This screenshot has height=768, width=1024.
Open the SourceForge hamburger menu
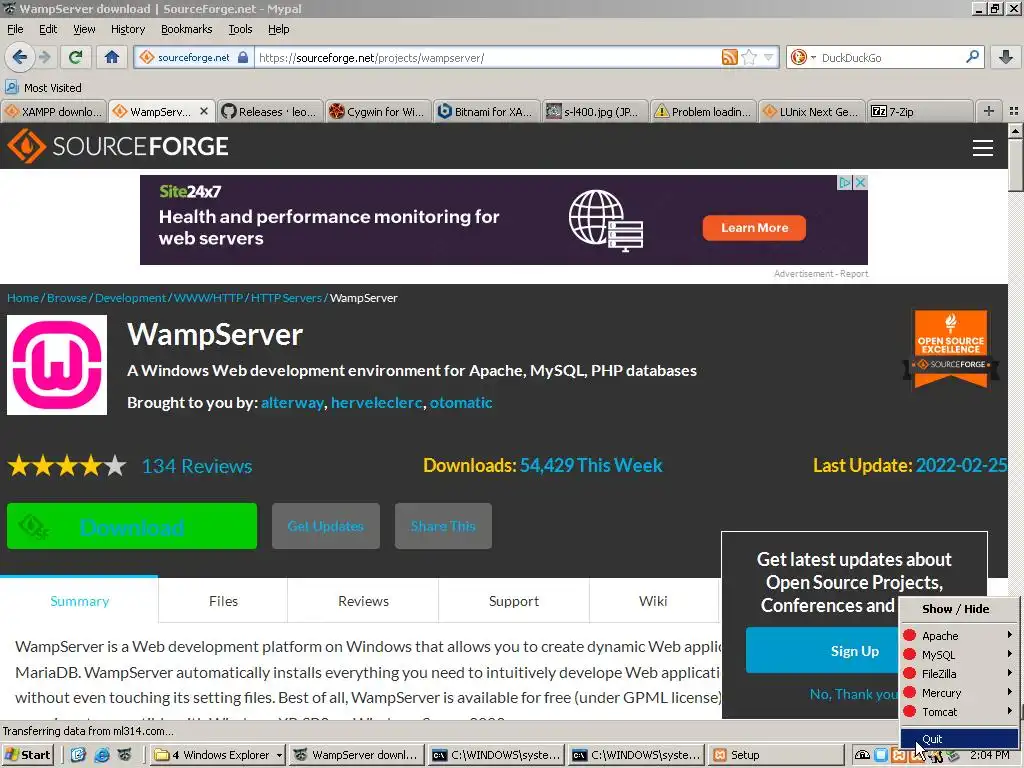(x=982, y=148)
